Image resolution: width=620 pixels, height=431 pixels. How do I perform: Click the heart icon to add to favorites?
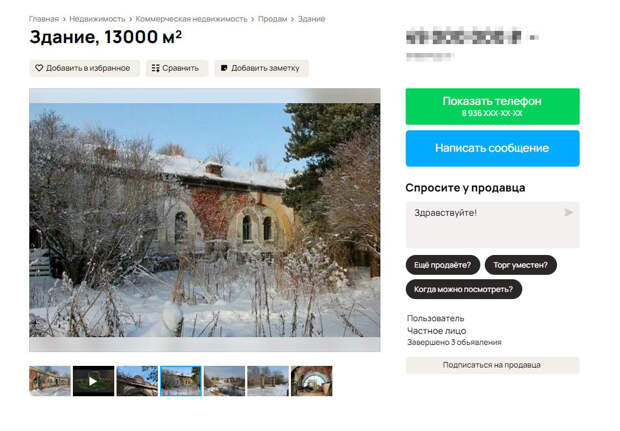(x=39, y=68)
